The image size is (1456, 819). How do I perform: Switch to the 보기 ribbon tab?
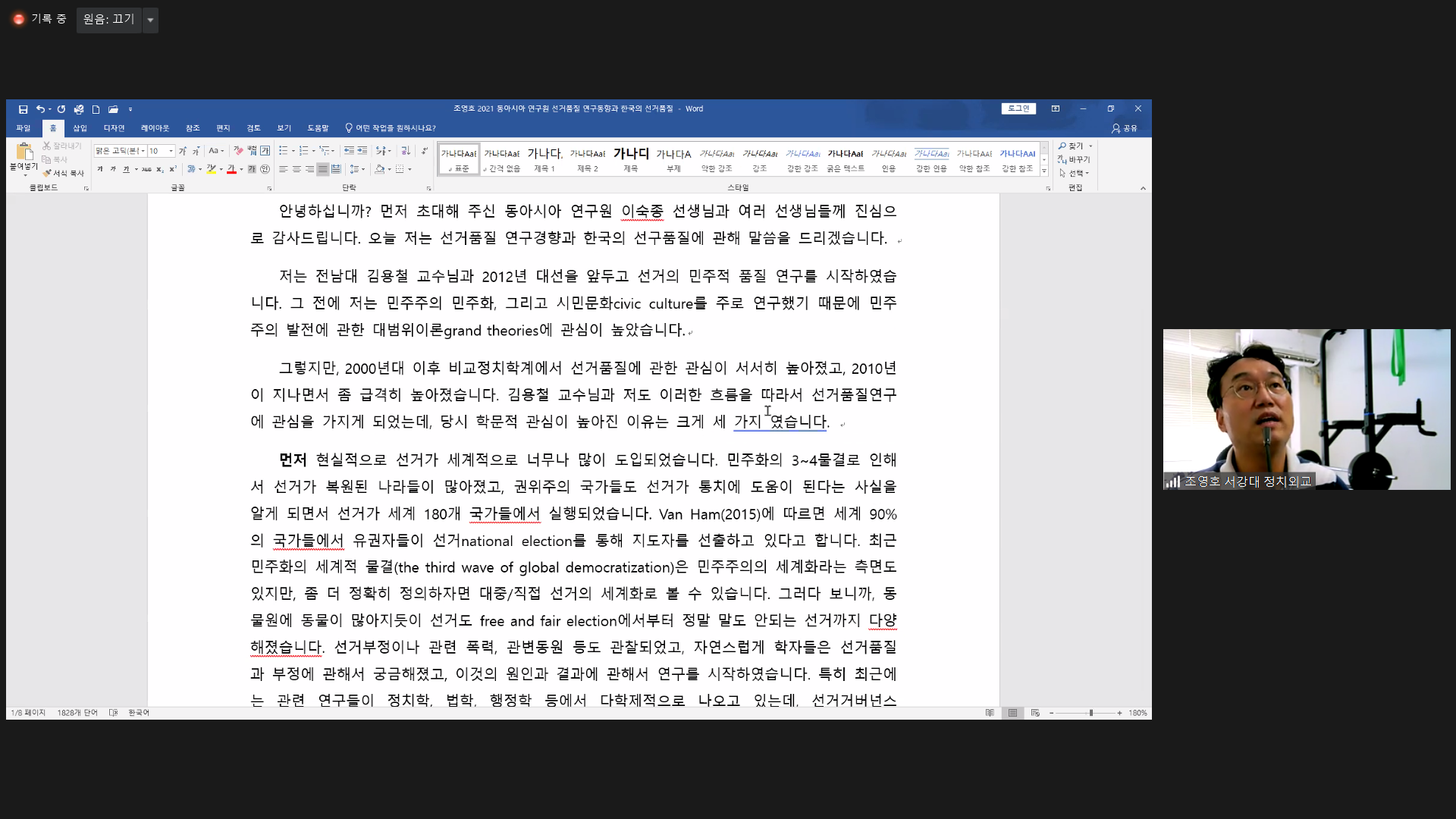pyautogui.click(x=284, y=128)
